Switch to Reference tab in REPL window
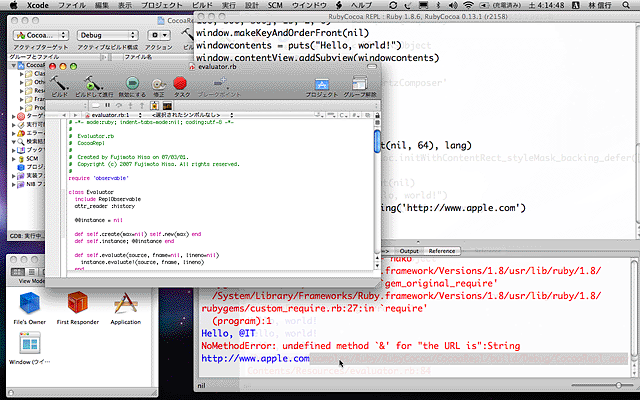This screenshot has width=640, height=400. tap(442, 251)
